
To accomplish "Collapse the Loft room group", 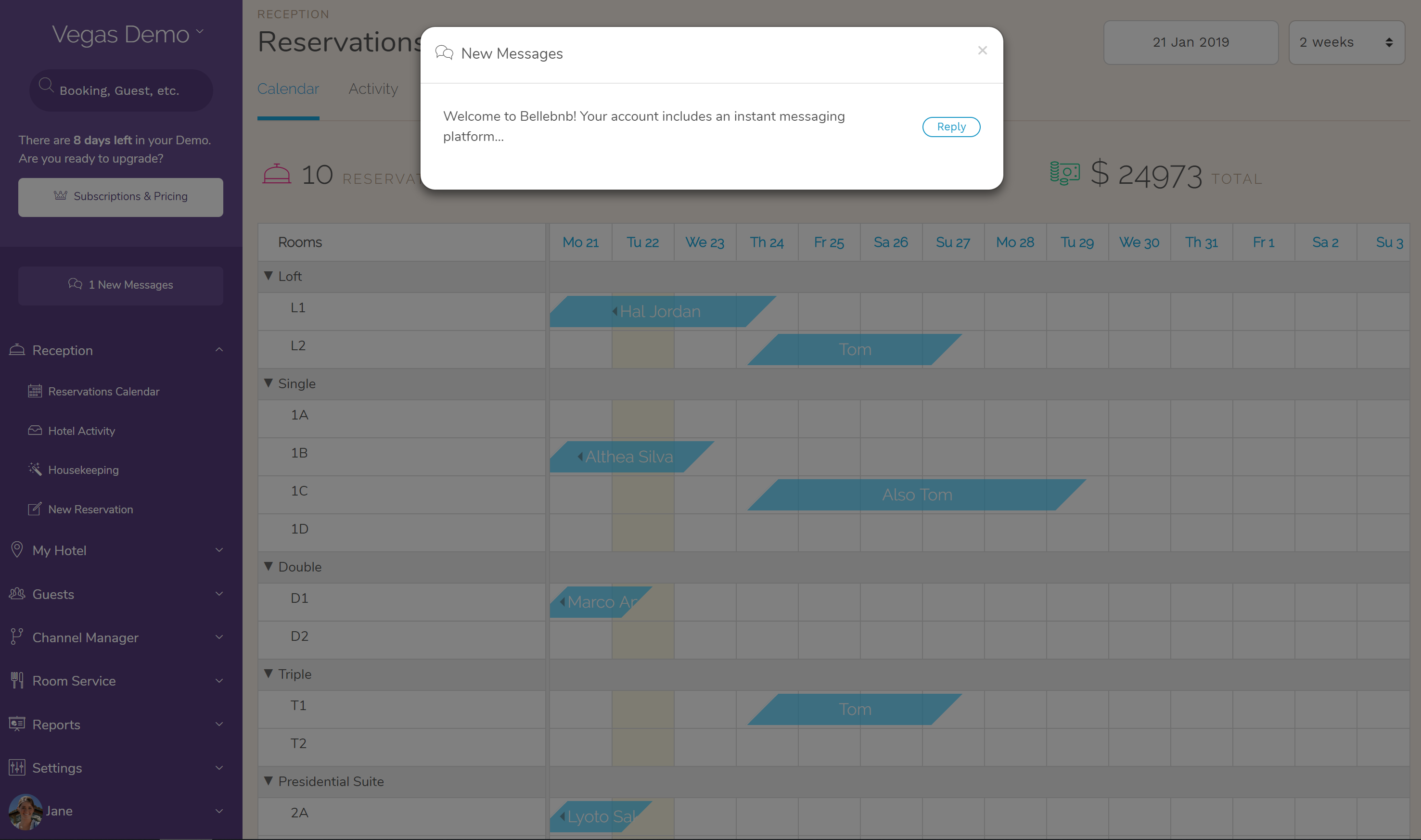I will coord(269,276).
